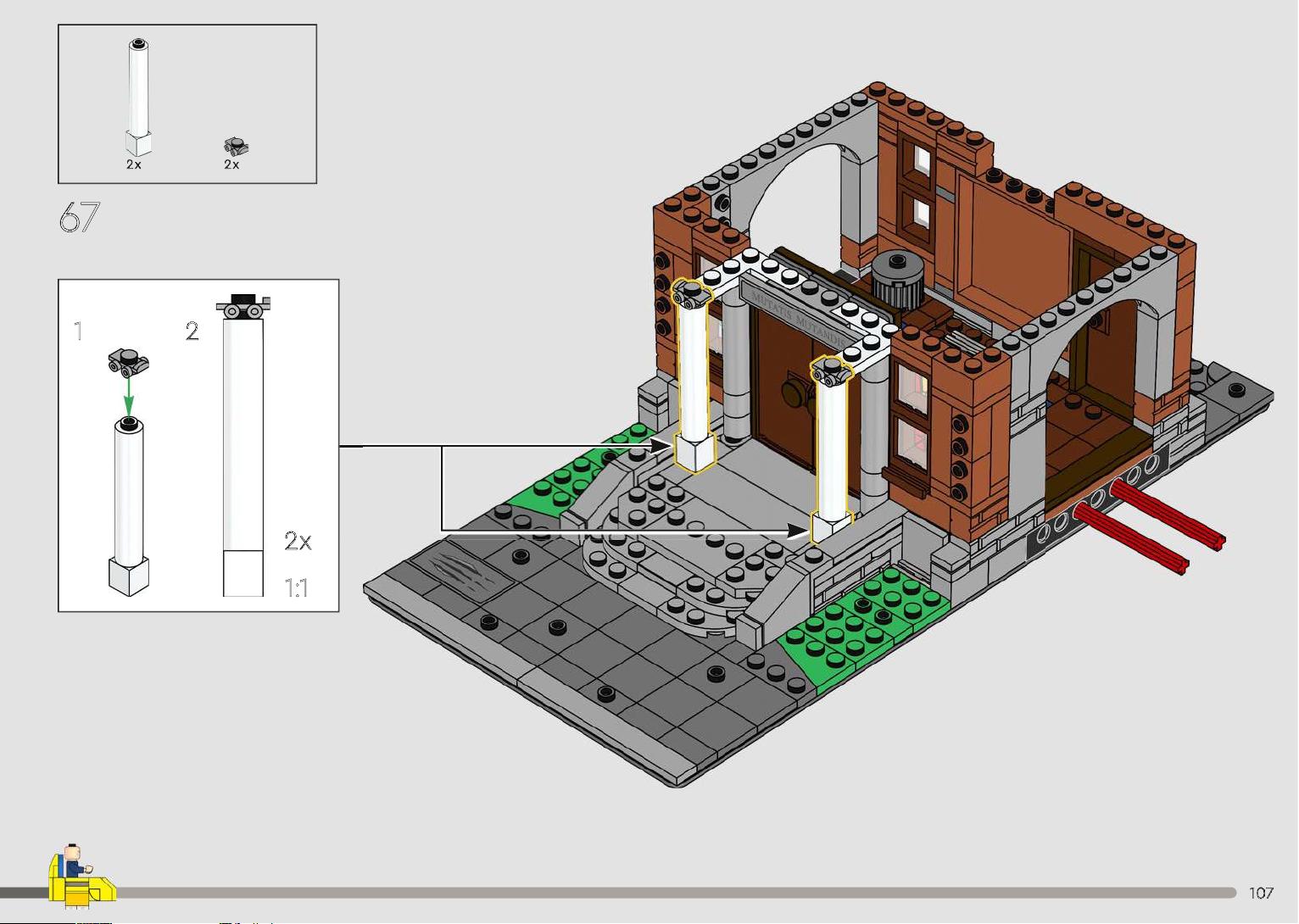The height and width of the screenshot is (924, 1299).
Task: Click the MUTATIS MUTANDIS sign on the building
Action: click(797, 315)
